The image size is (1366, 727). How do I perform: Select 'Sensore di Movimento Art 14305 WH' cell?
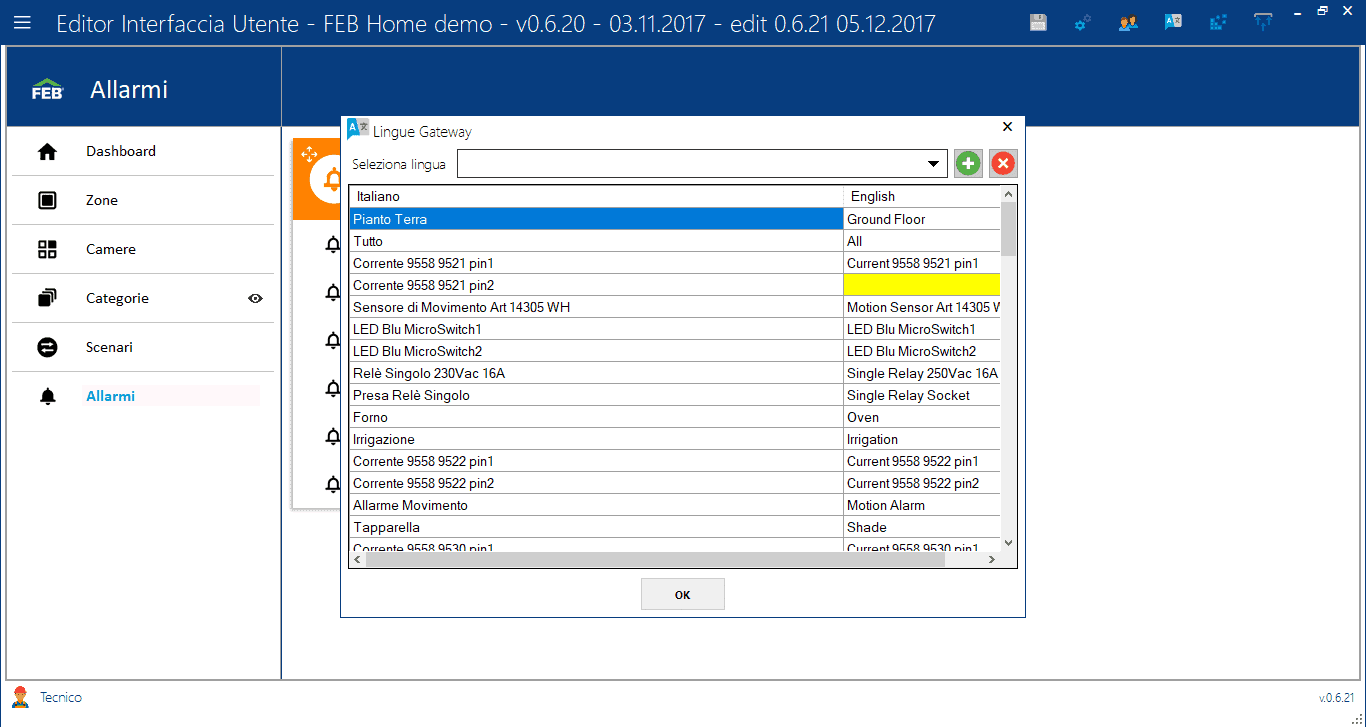click(596, 307)
